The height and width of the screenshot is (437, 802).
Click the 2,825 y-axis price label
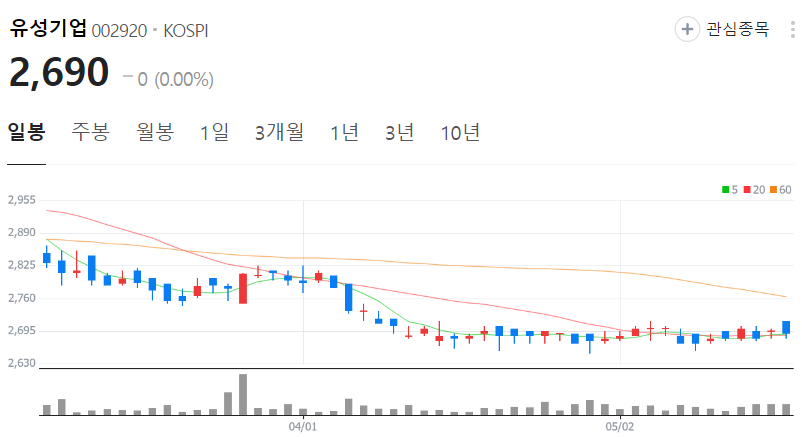click(x=21, y=265)
